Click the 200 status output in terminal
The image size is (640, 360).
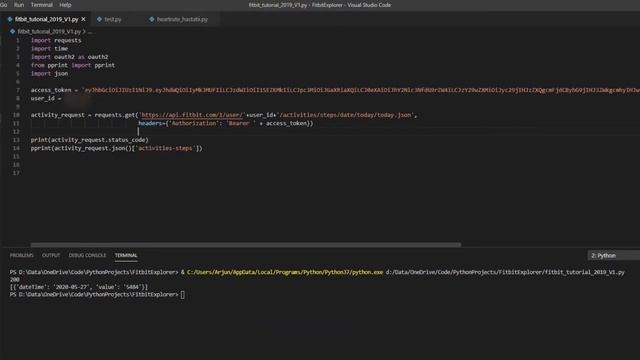pyautogui.click(x=15, y=280)
